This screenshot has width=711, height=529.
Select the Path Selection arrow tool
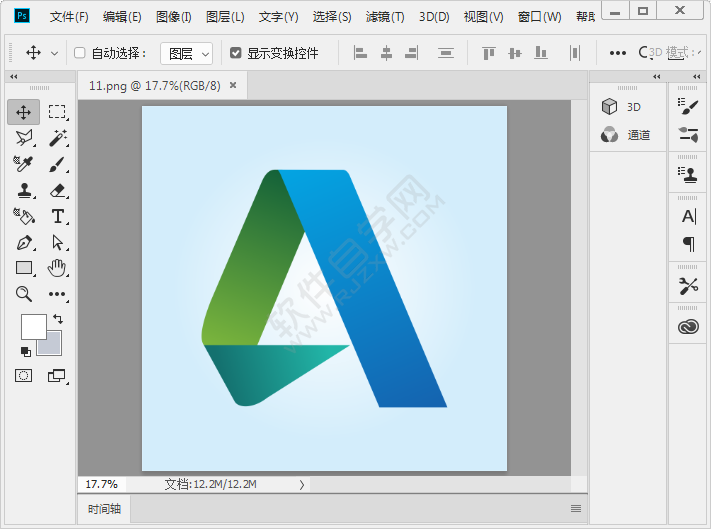tap(58, 243)
